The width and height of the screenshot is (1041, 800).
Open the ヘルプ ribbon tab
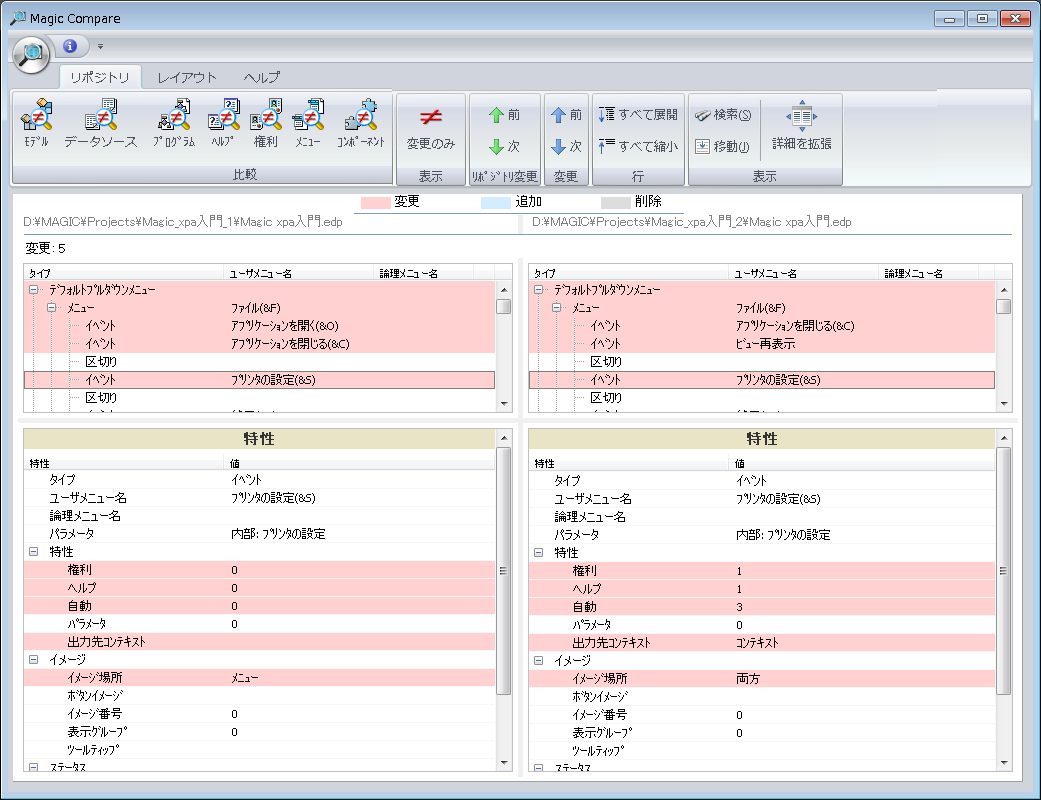pyautogui.click(x=262, y=77)
